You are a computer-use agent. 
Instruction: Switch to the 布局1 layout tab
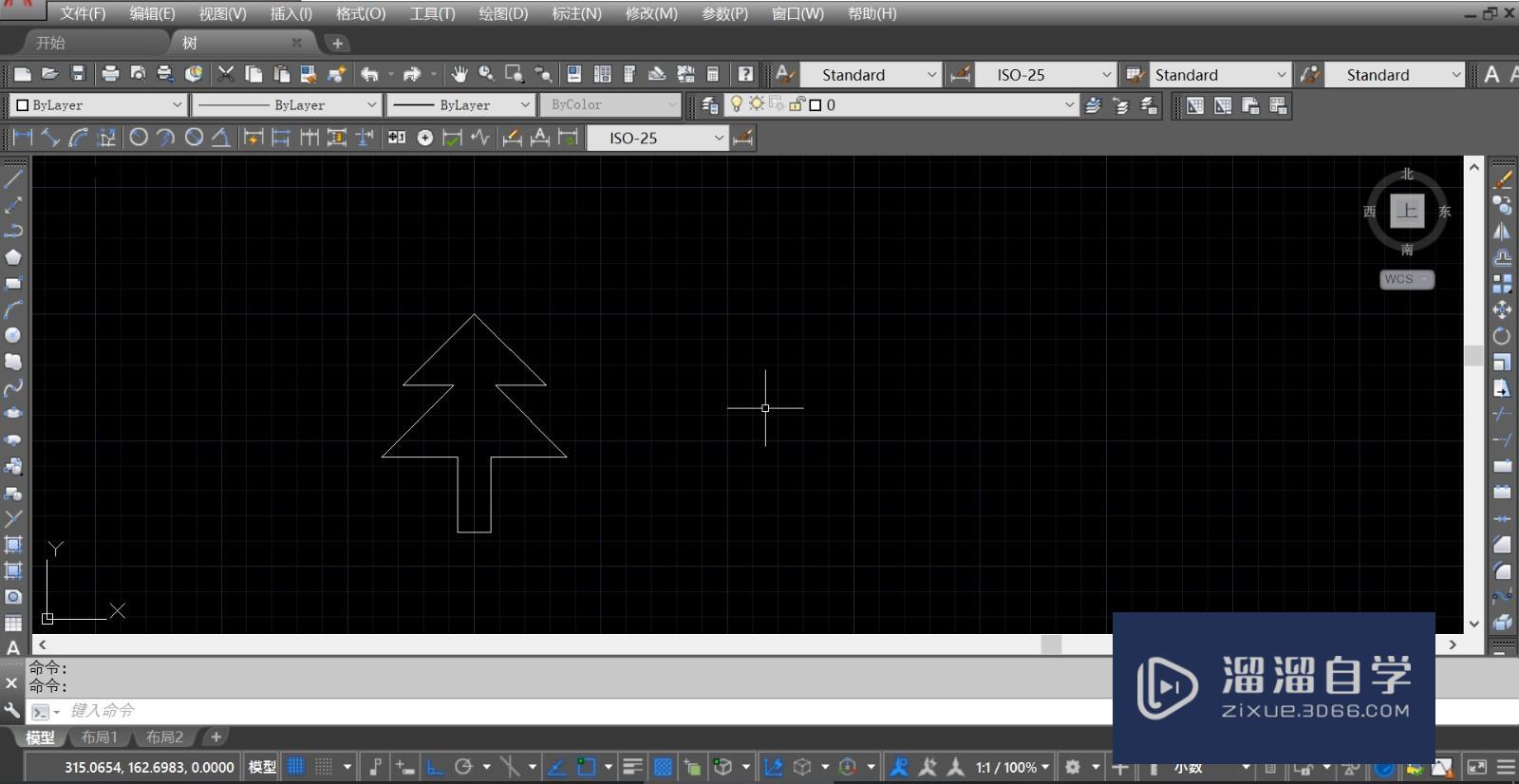click(100, 737)
